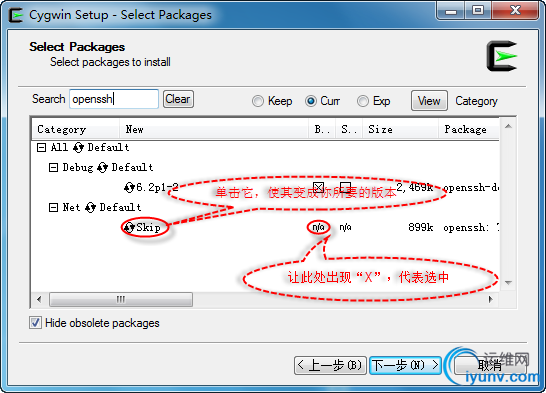Click the S.. column header
The width and height of the screenshot is (546, 393).
point(349,129)
